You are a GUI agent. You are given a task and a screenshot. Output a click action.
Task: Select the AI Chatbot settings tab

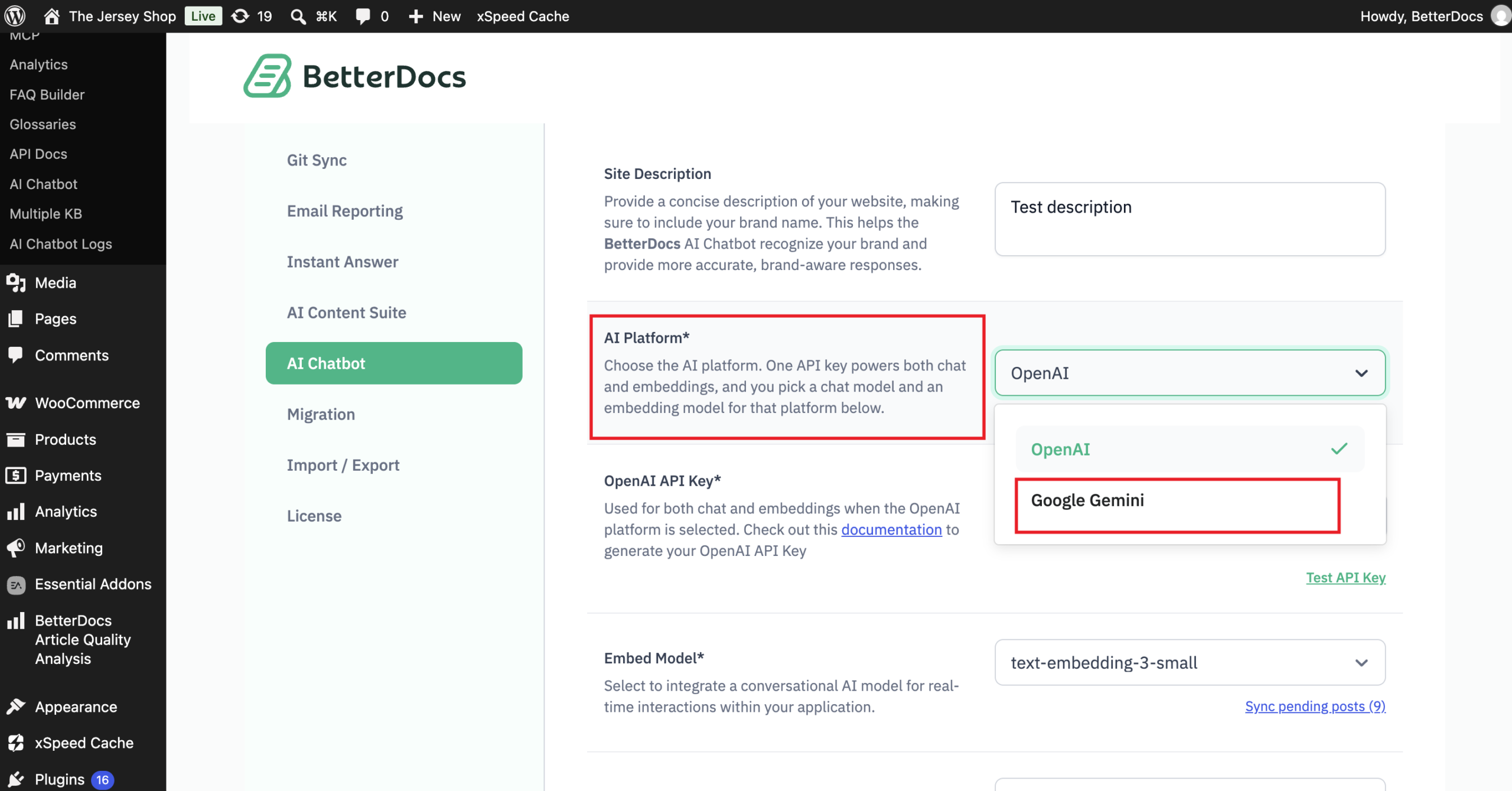(394, 363)
